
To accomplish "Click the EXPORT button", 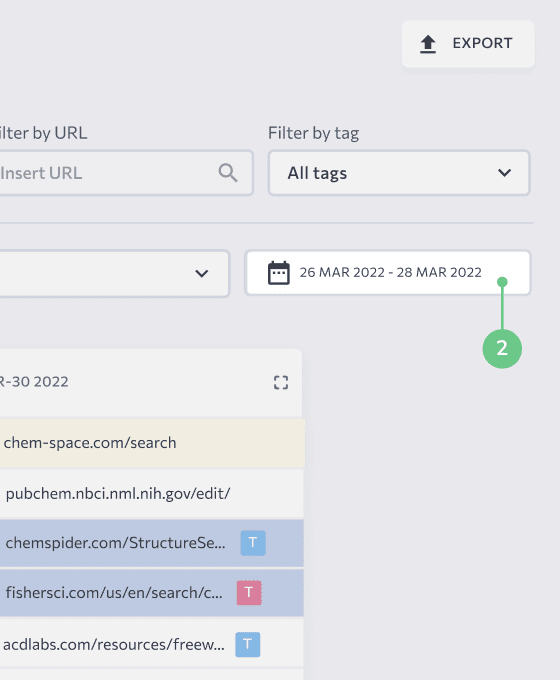I will (468, 44).
